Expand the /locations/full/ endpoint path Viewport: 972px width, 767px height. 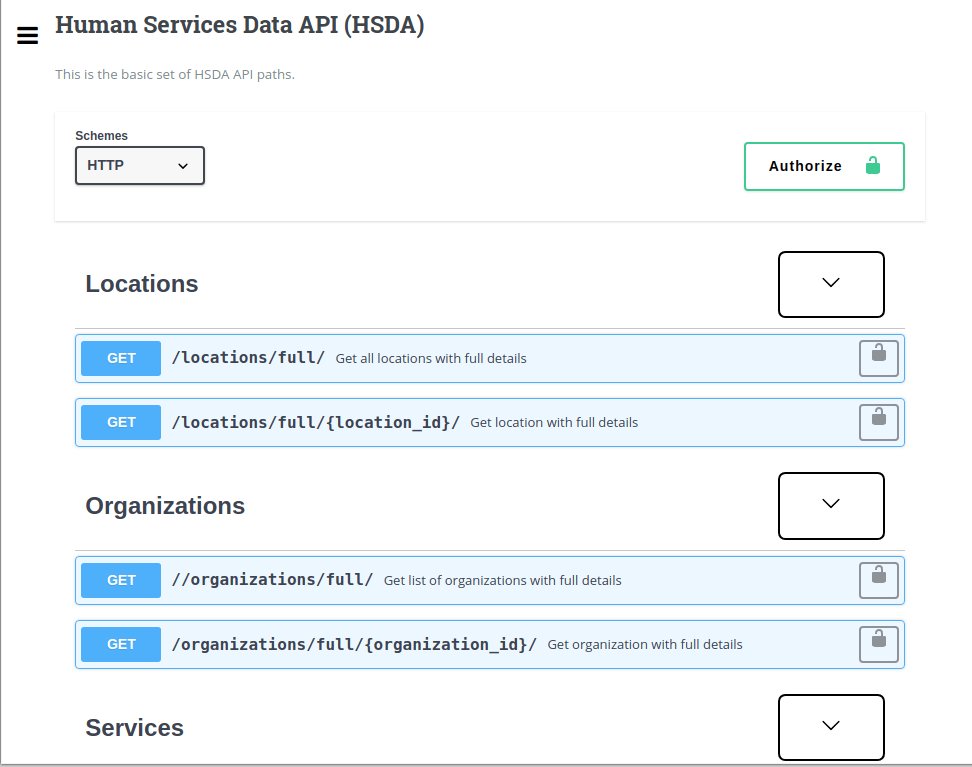248,358
